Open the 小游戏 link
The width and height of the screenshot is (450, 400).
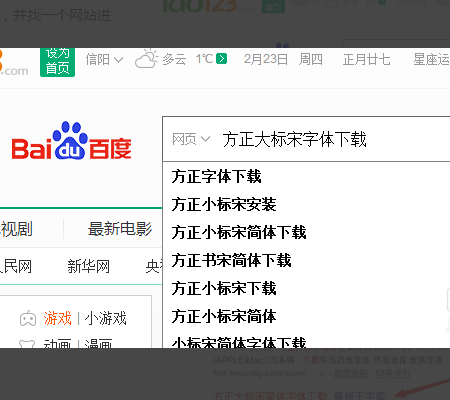click(106, 318)
